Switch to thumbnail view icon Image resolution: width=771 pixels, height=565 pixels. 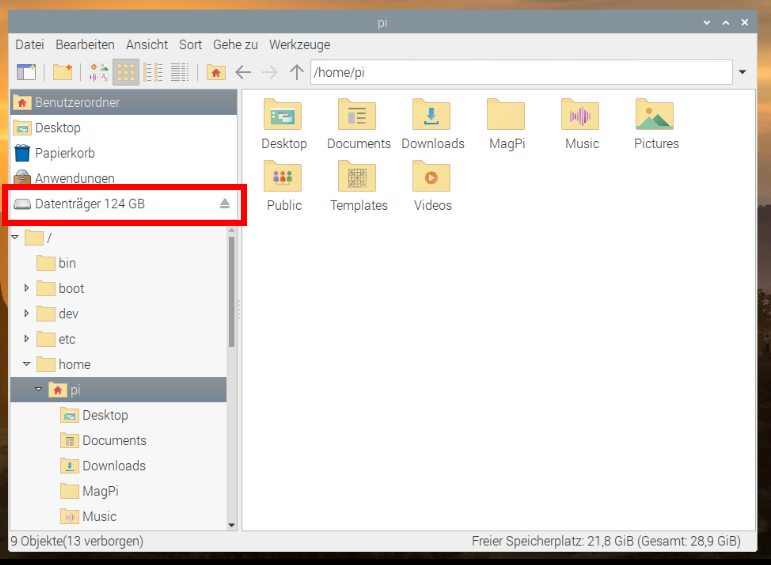click(99, 72)
